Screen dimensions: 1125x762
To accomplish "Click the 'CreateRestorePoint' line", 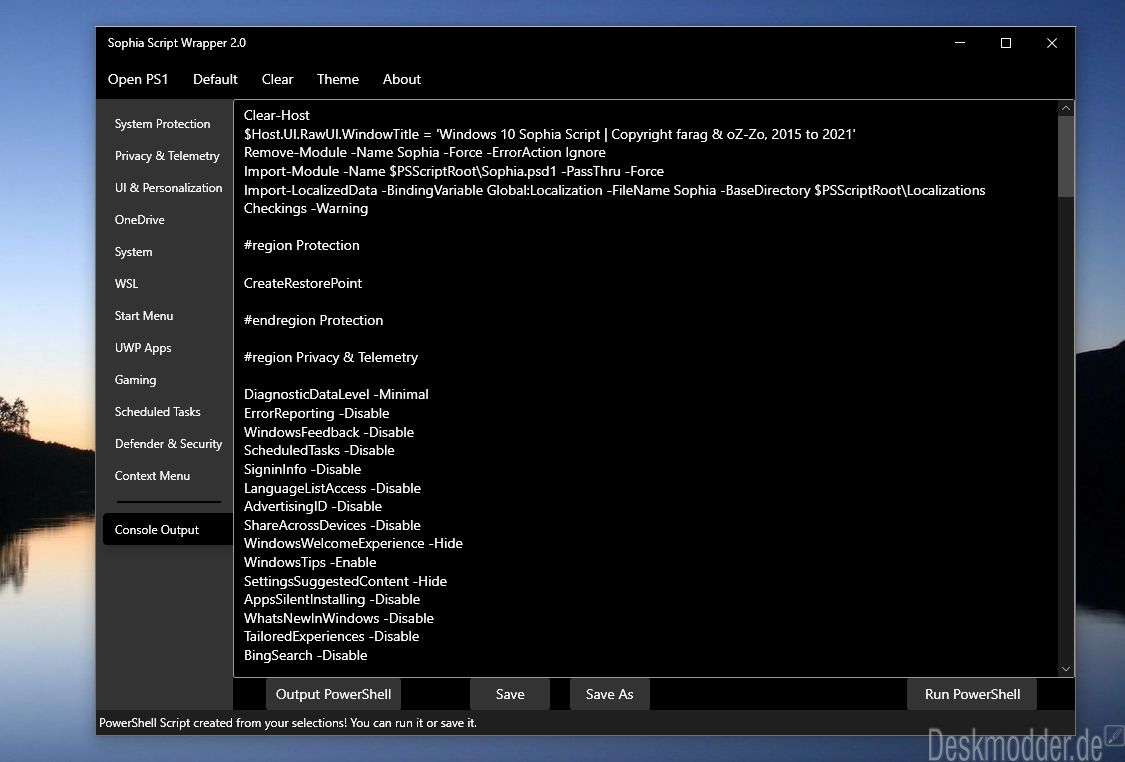I will click(303, 283).
